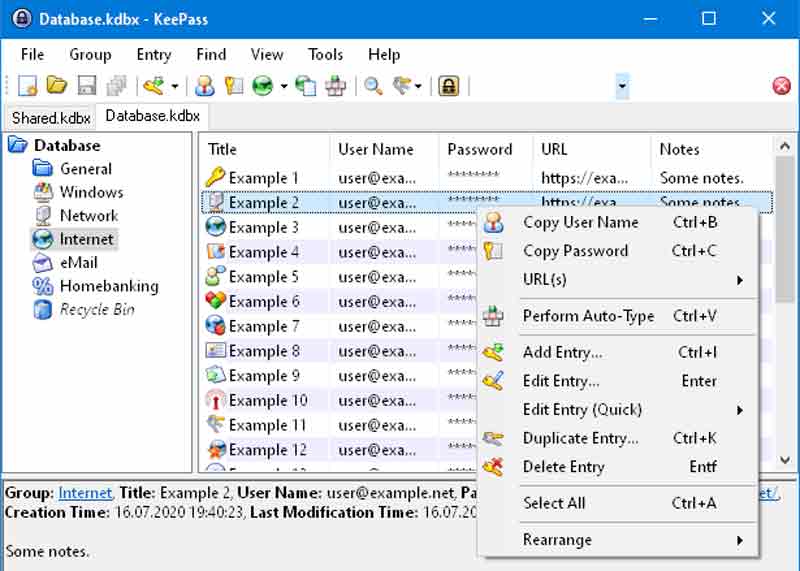Click Copy Password toolbar icon

234,86
